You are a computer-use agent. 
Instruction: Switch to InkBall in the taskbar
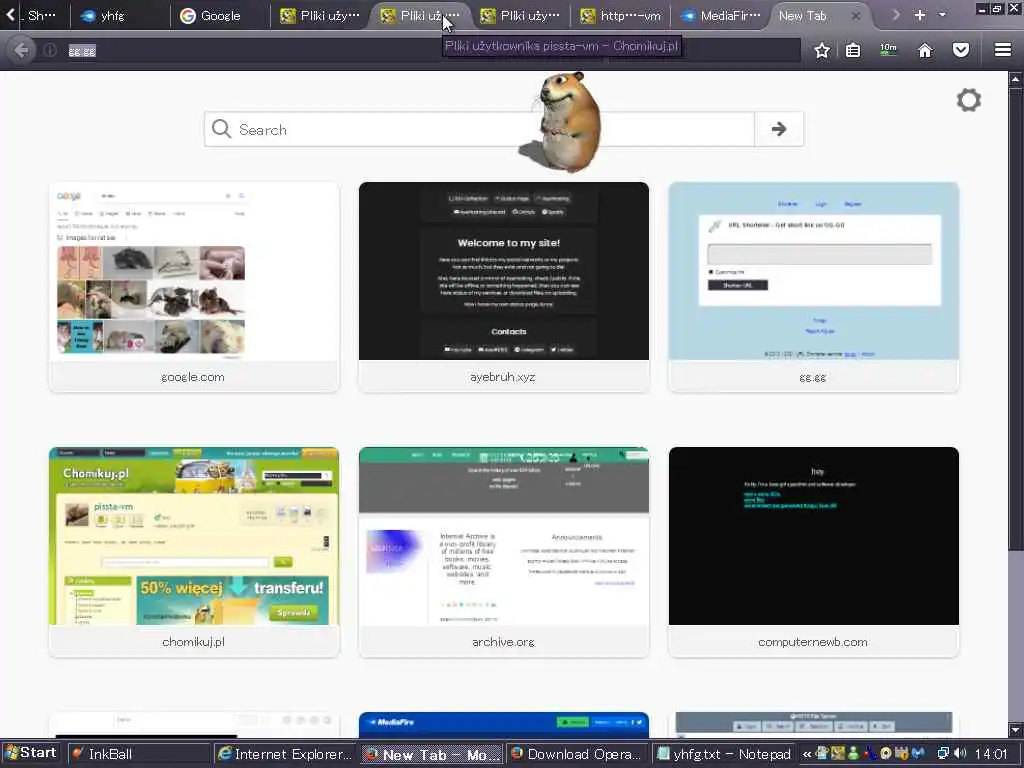138,754
